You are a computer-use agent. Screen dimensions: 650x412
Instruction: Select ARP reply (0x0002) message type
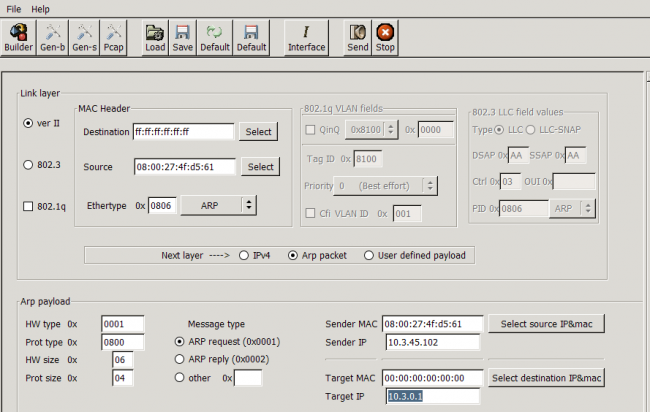(180, 359)
